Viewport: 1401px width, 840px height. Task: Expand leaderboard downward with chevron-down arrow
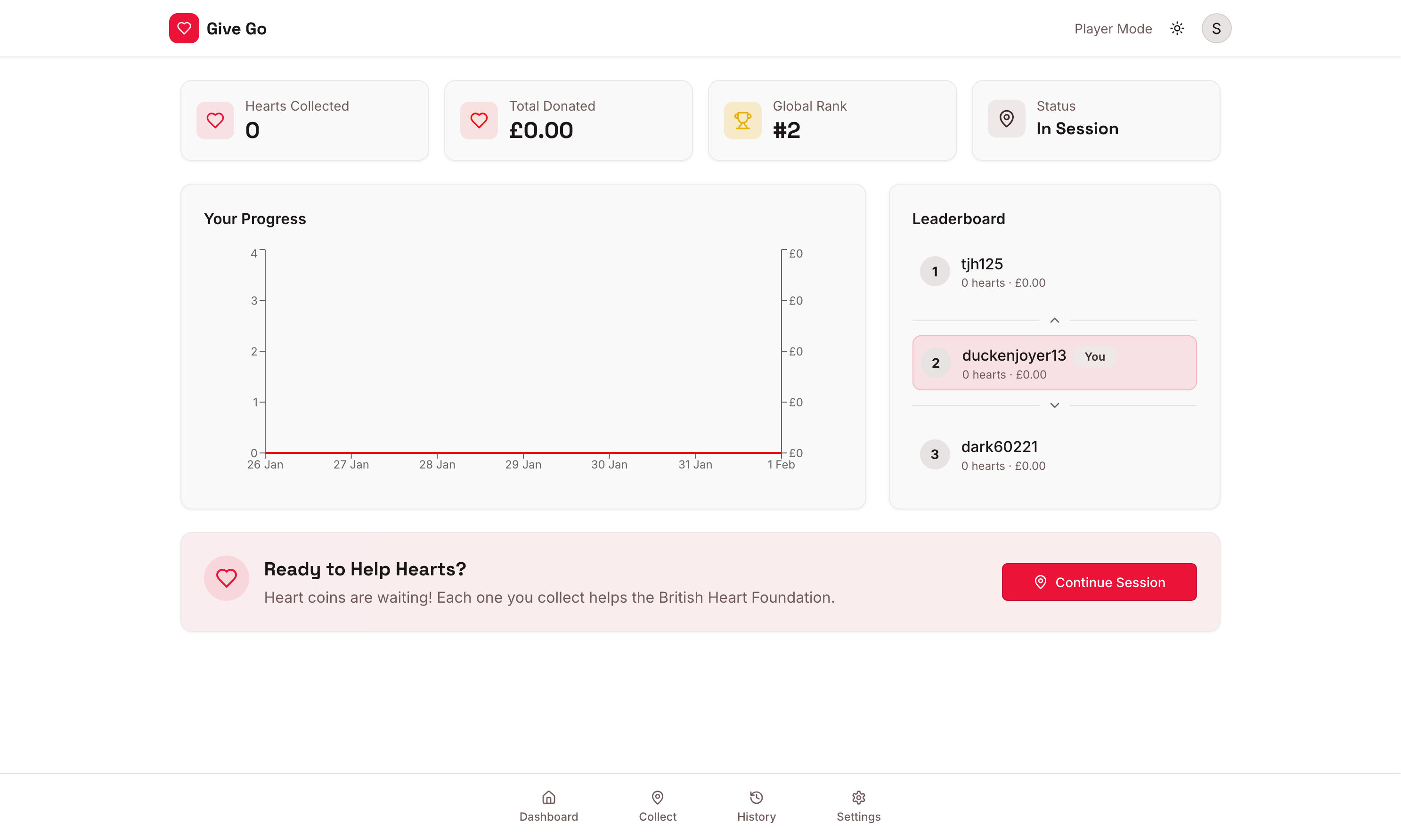click(1054, 405)
